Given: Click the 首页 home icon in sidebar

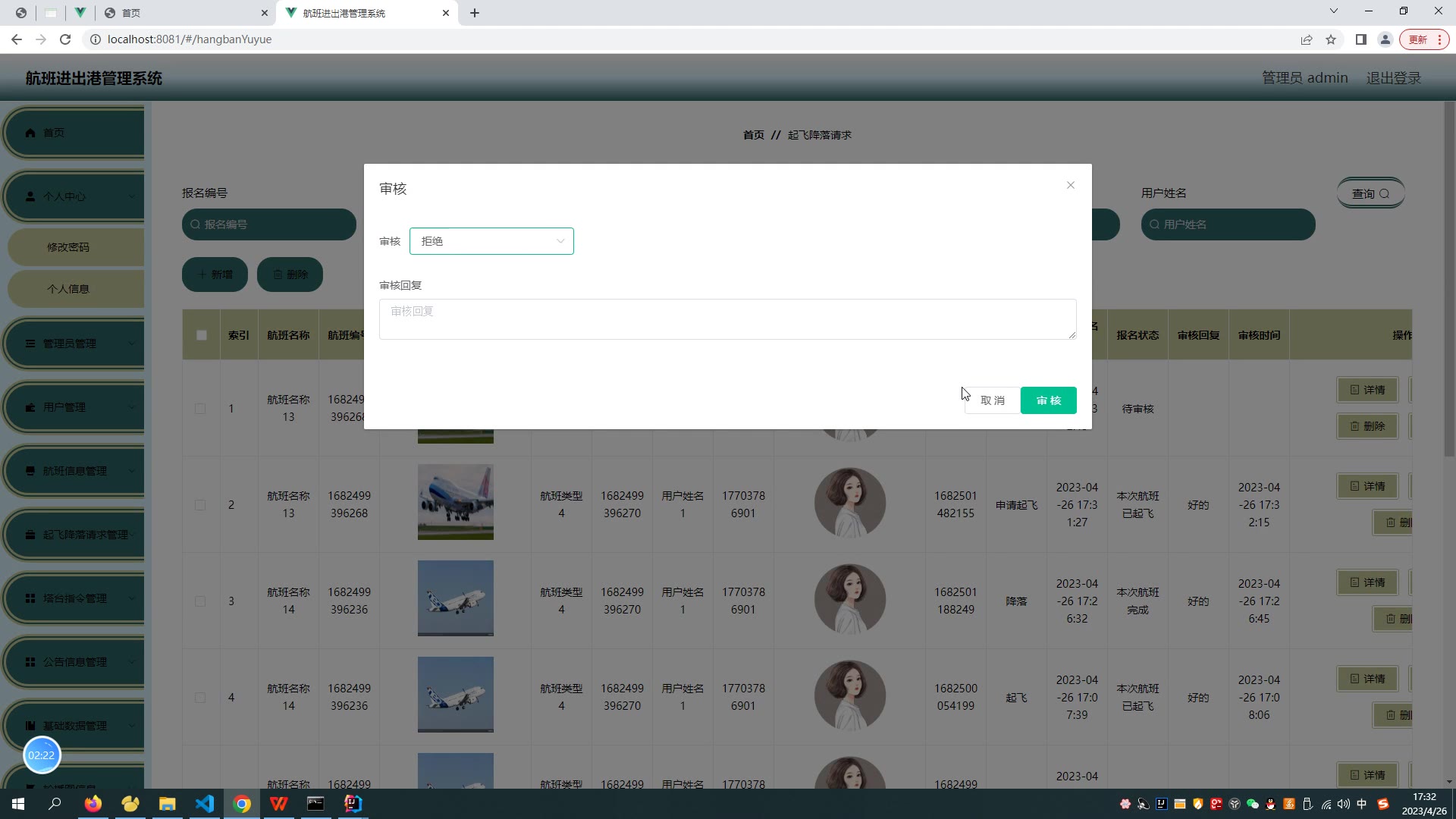Looking at the screenshot, I should coord(30,133).
